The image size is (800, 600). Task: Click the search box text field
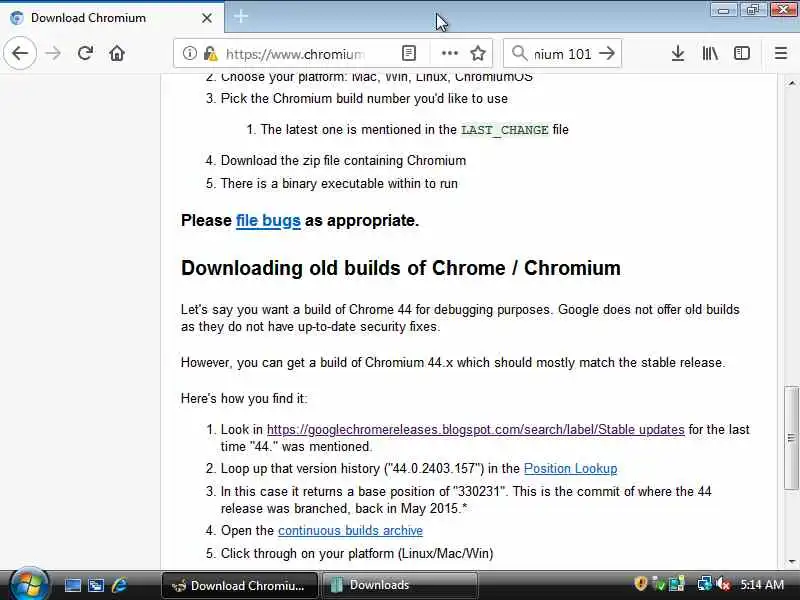pyautogui.click(x=563, y=54)
